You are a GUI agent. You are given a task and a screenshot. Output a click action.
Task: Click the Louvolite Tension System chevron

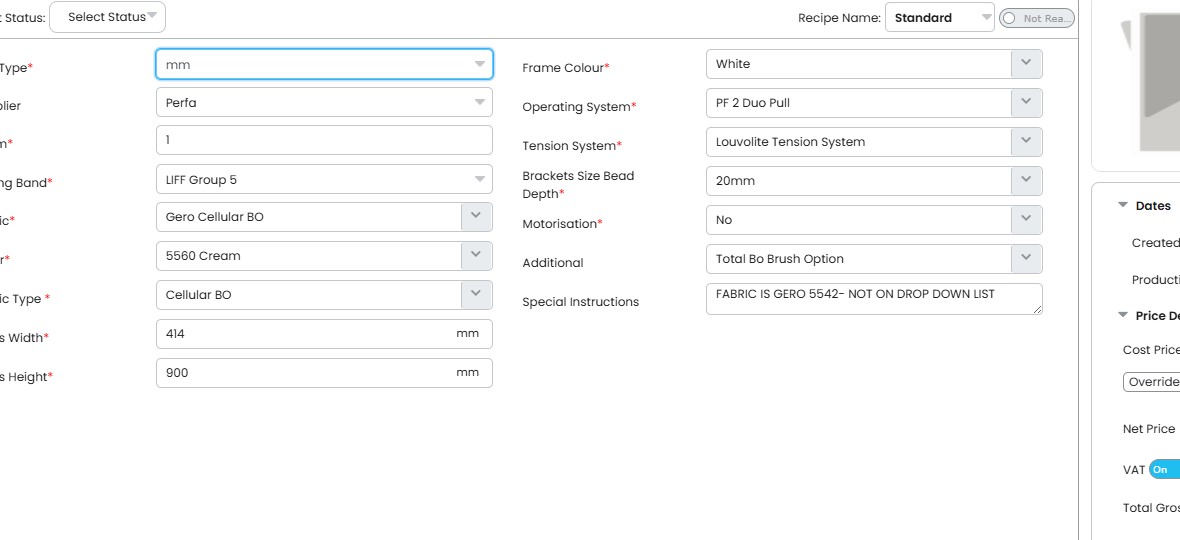click(1026, 142)
